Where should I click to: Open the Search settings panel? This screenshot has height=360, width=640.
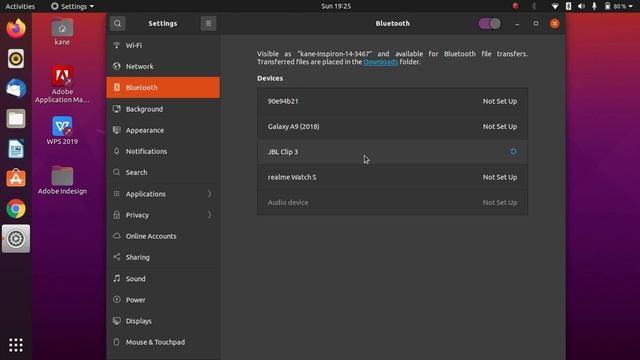163,172
